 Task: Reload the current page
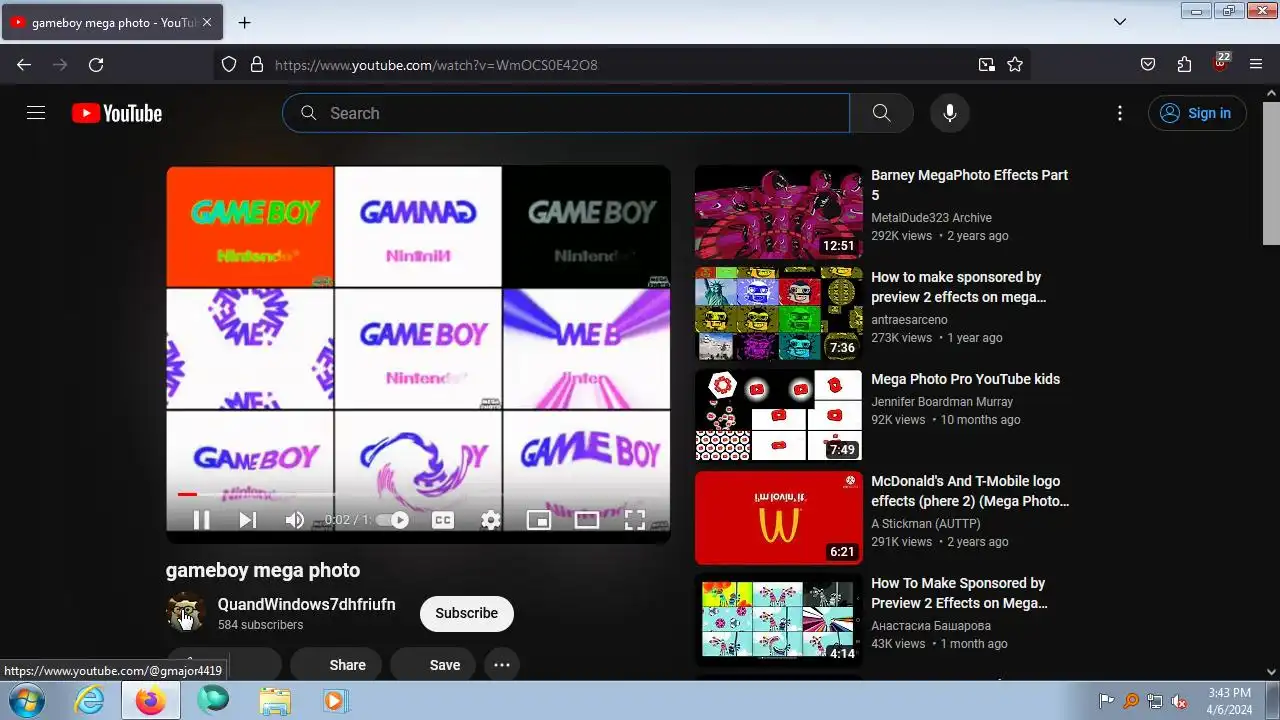click(x=96, y=65)
